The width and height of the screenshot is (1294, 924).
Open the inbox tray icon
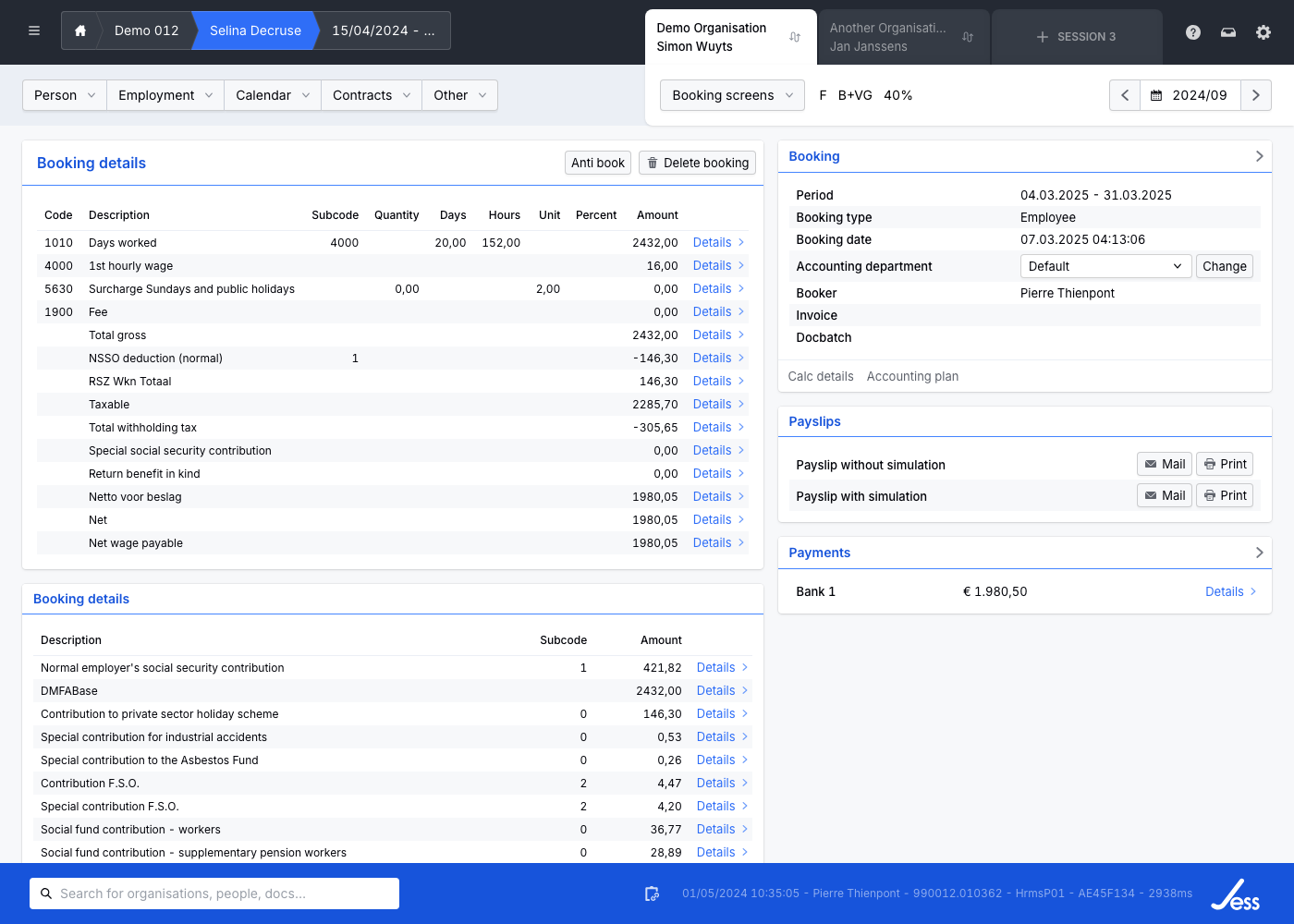coord(1228,32)
